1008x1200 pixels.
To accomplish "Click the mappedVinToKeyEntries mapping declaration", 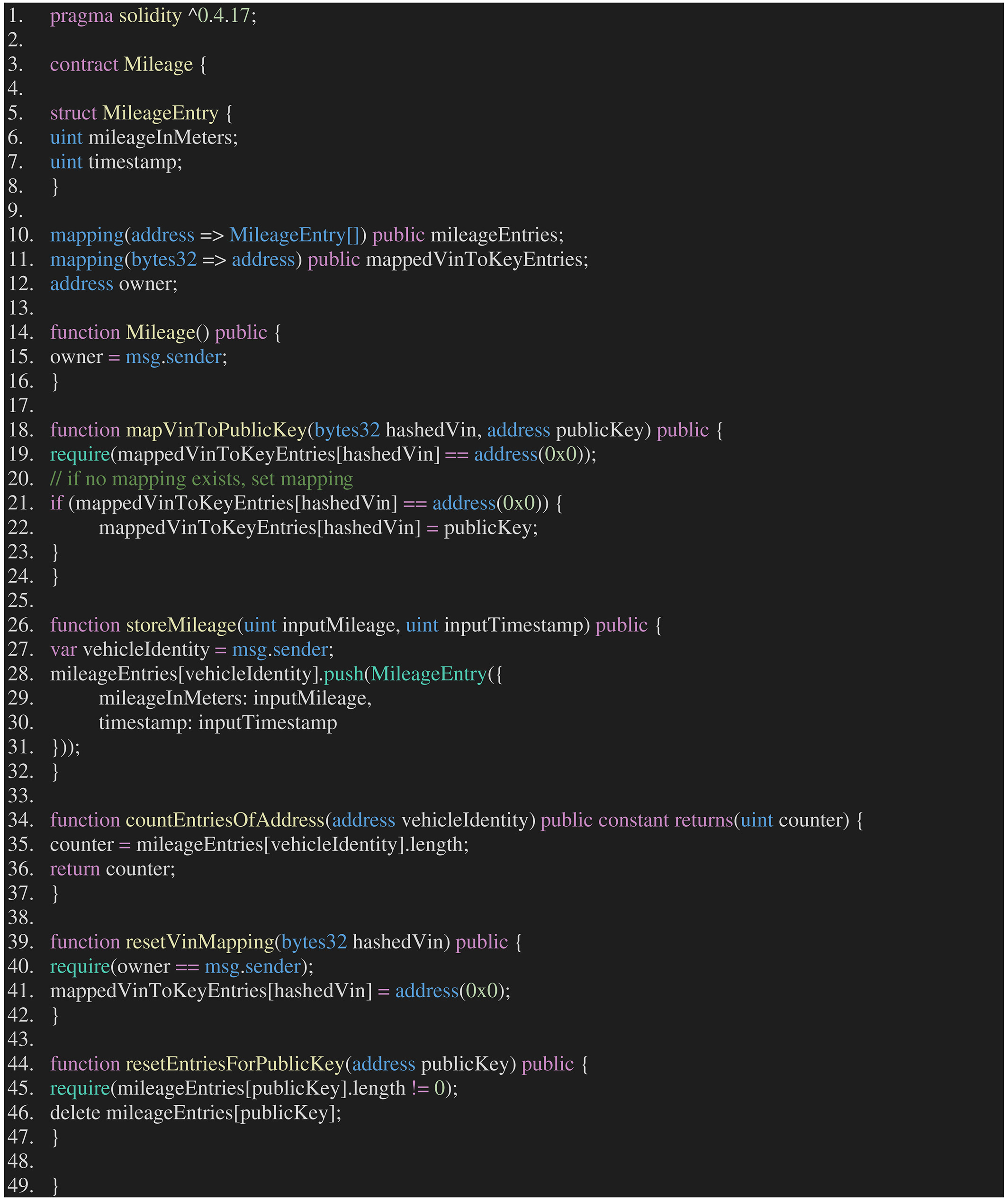I will pos(319,260).
